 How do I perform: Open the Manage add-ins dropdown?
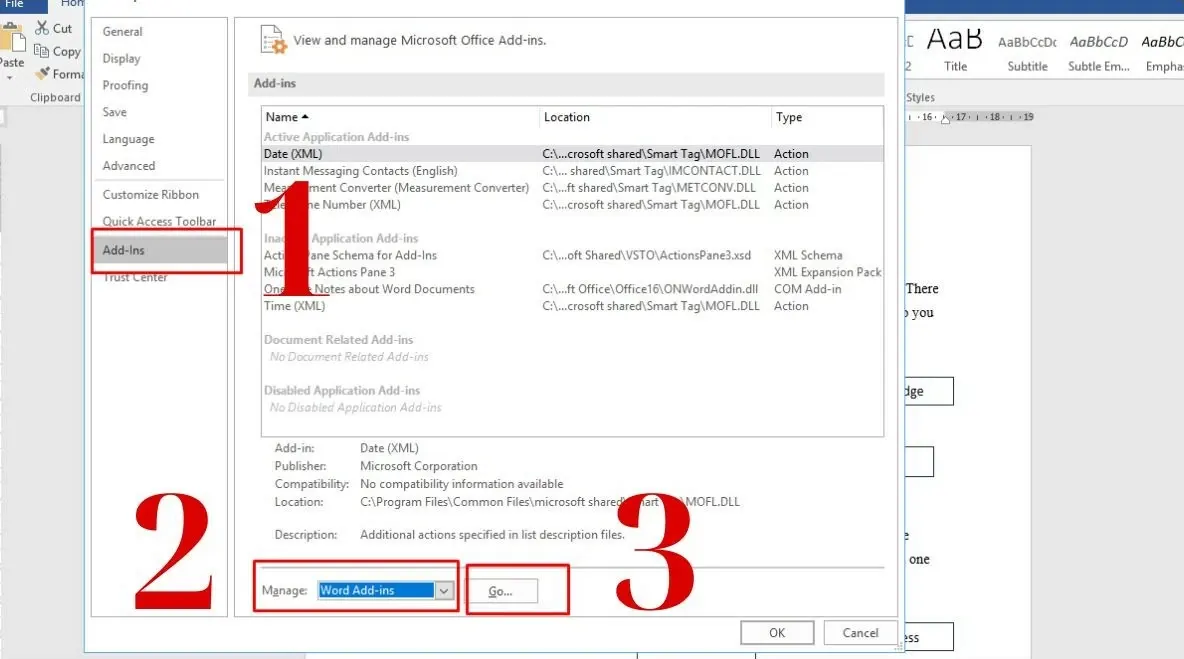[444, 590]
